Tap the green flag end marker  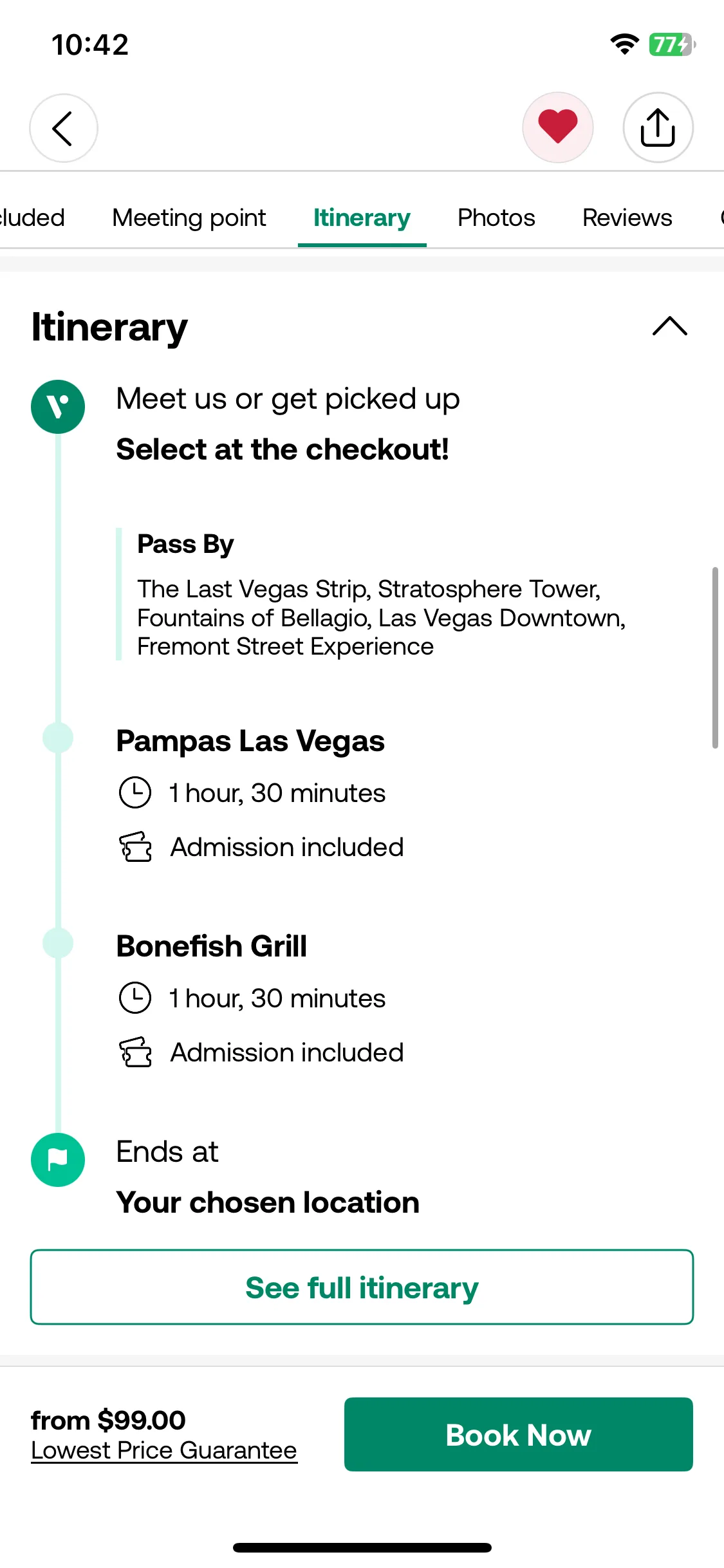tap(58, 1160)
